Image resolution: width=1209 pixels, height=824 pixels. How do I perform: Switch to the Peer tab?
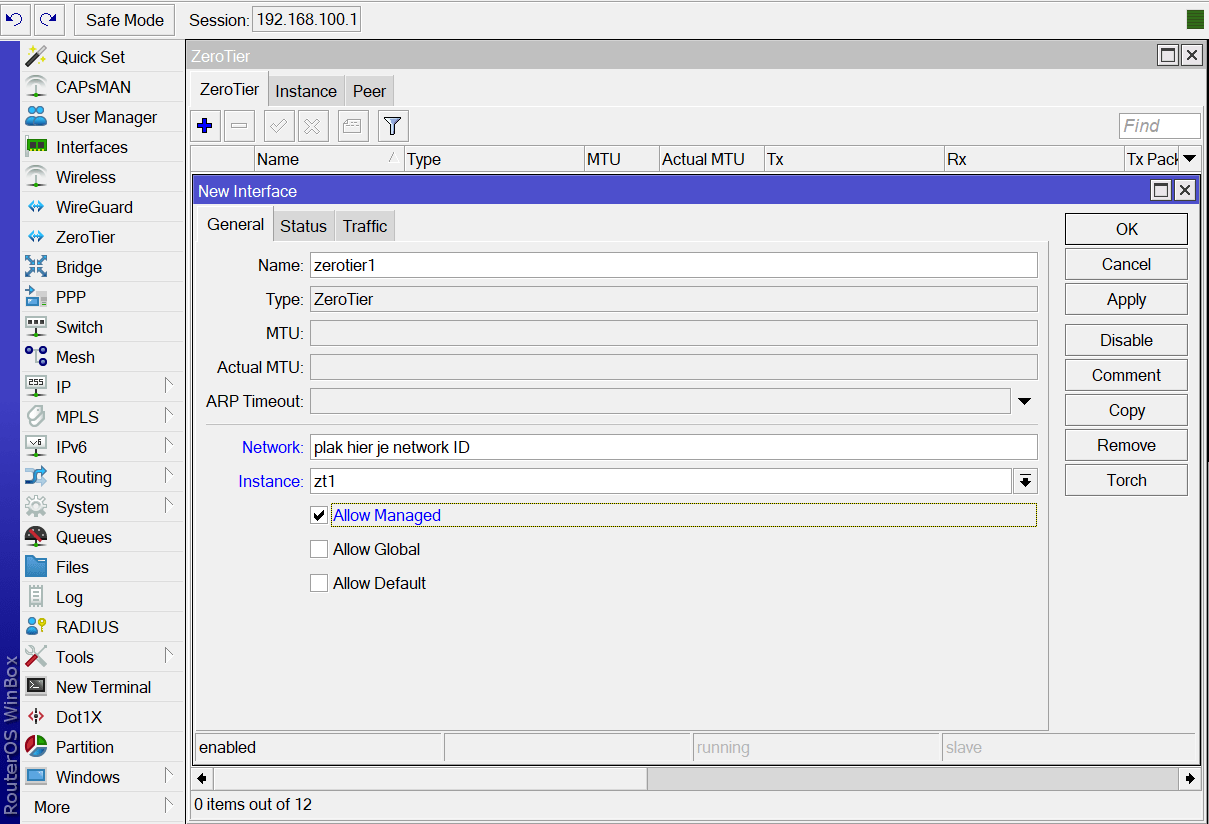click(x=369, y=91)
